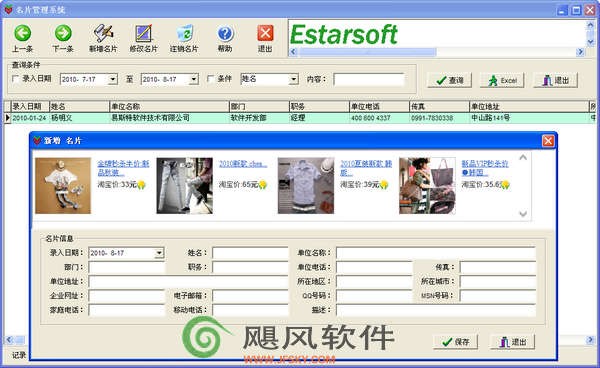Viewport: 600px width, 368px height.
Task: Click 新增名片 add card toolbar icon
Action: [x=103, y=38]
